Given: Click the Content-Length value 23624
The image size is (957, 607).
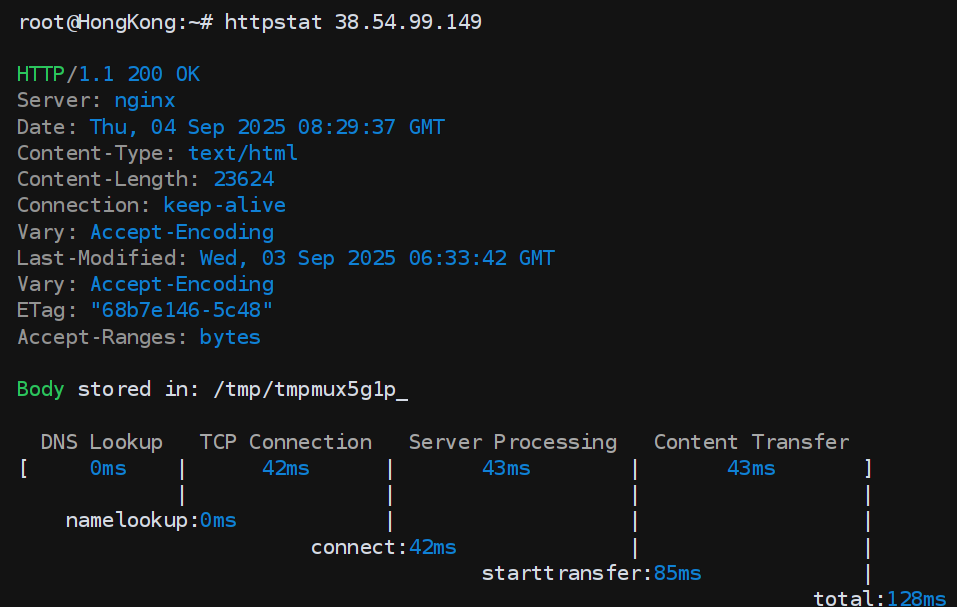Looking at the screenshot, I should [243, 179].
